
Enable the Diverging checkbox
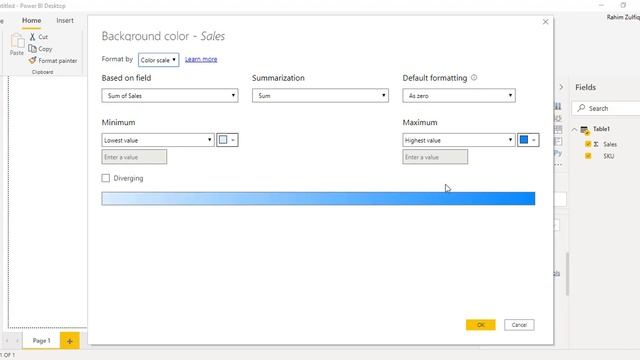click(x=106, y=178)
